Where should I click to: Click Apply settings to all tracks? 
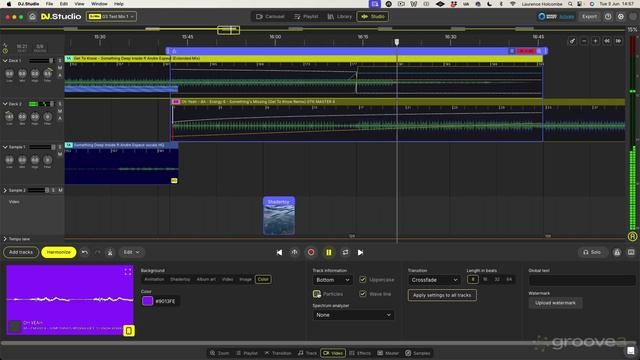tap(442, 295)
